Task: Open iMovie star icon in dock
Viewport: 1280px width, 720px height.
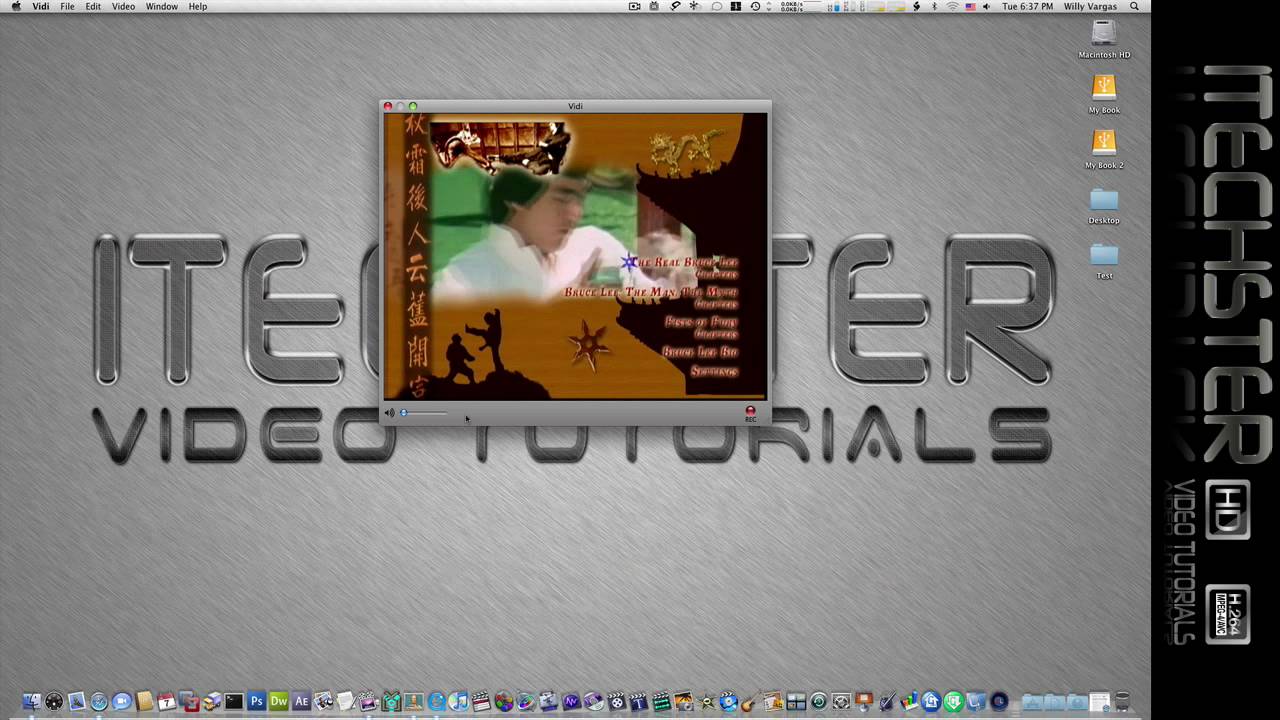Action: (x=706, y=702)
